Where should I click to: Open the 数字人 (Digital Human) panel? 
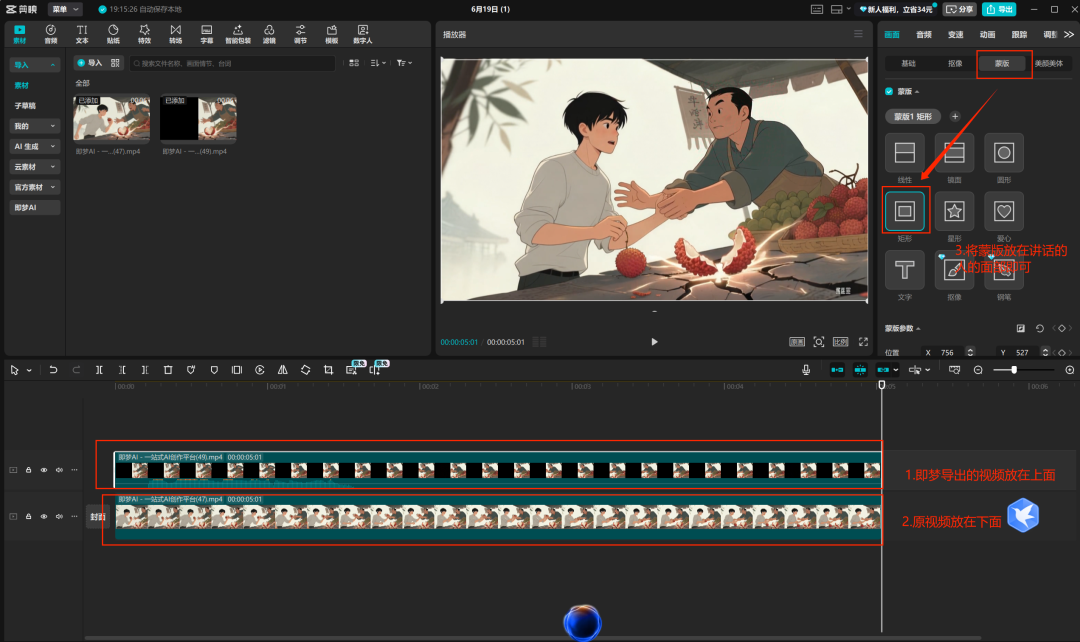point(362,33)
